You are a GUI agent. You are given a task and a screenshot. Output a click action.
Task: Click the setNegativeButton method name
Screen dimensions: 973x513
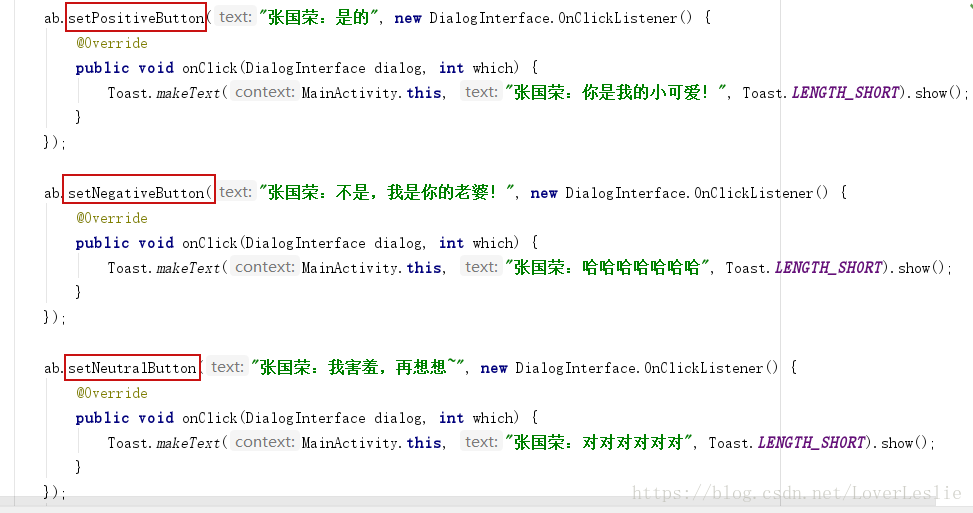136,193
